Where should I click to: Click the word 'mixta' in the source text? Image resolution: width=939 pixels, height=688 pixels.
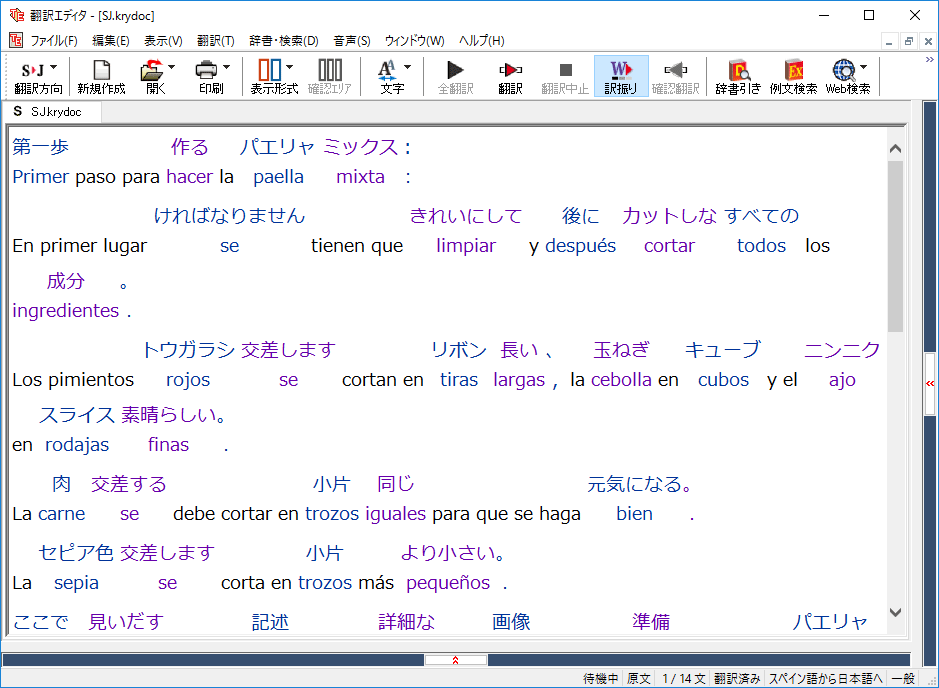361,177
